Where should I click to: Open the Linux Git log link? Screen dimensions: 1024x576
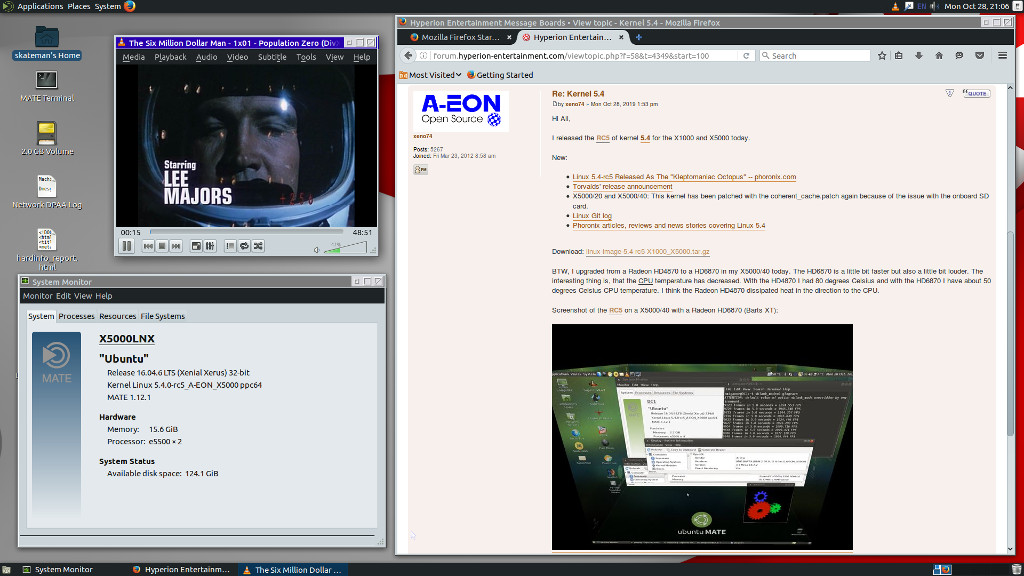click(x=592, y=216)
